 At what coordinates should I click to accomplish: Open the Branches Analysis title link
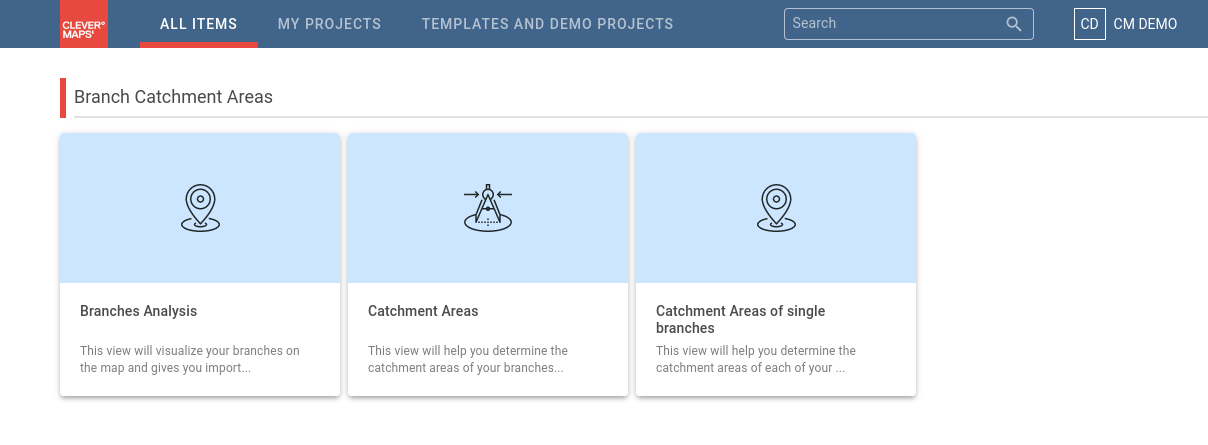point(139,311)
